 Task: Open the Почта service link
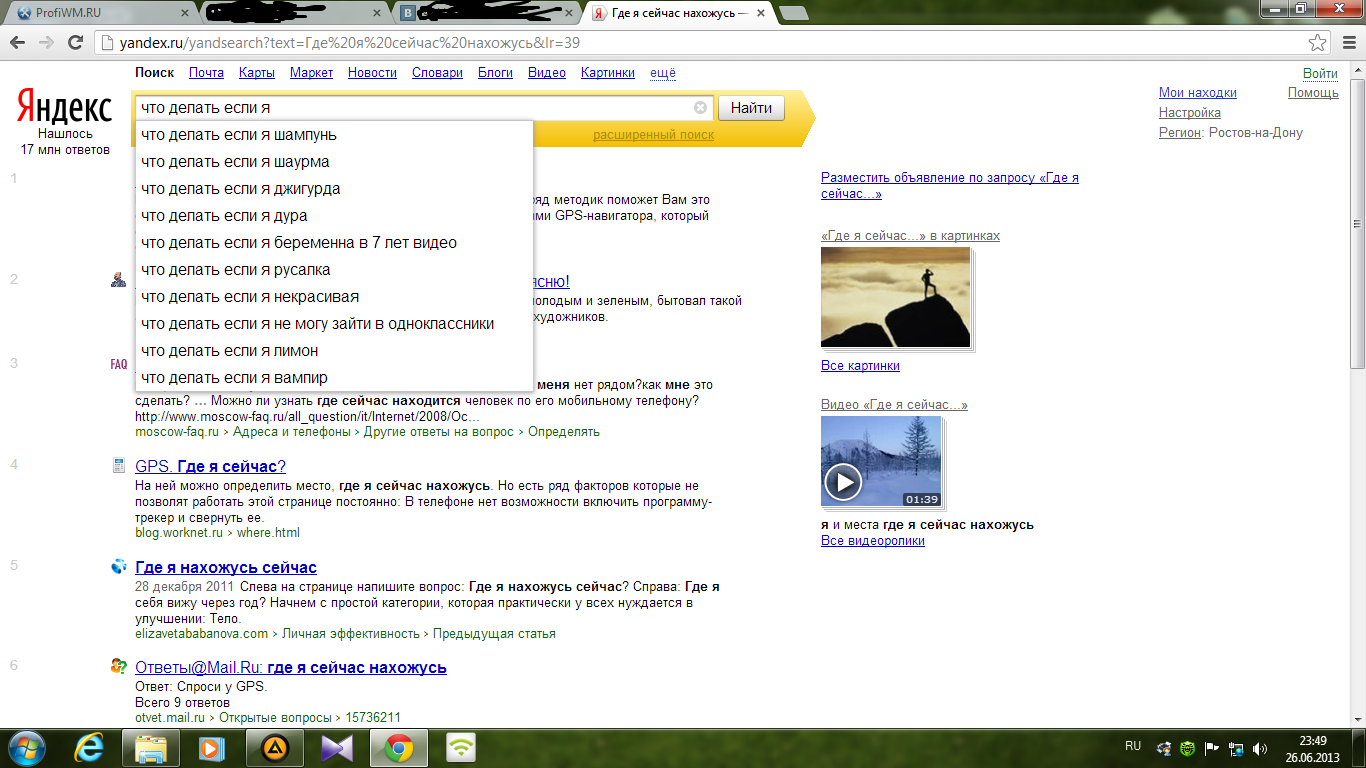206,73
